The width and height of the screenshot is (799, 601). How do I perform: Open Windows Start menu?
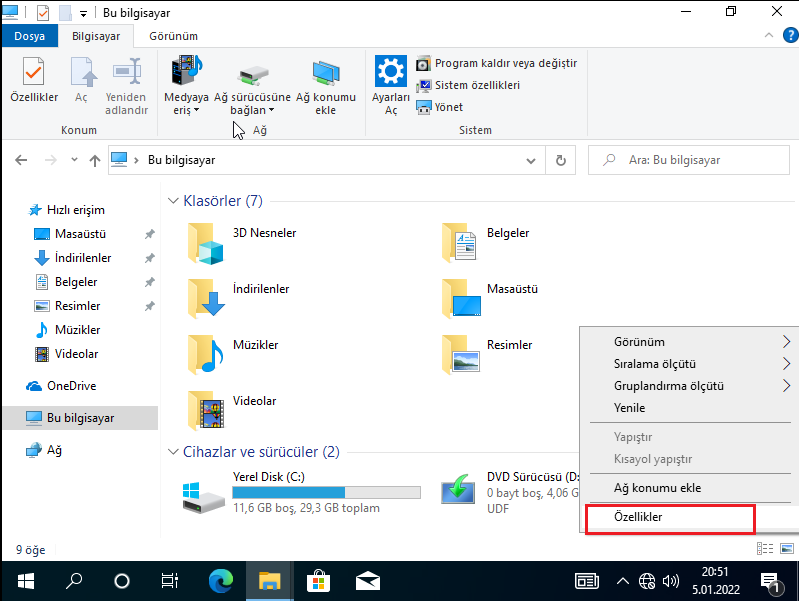coord(25,581)
